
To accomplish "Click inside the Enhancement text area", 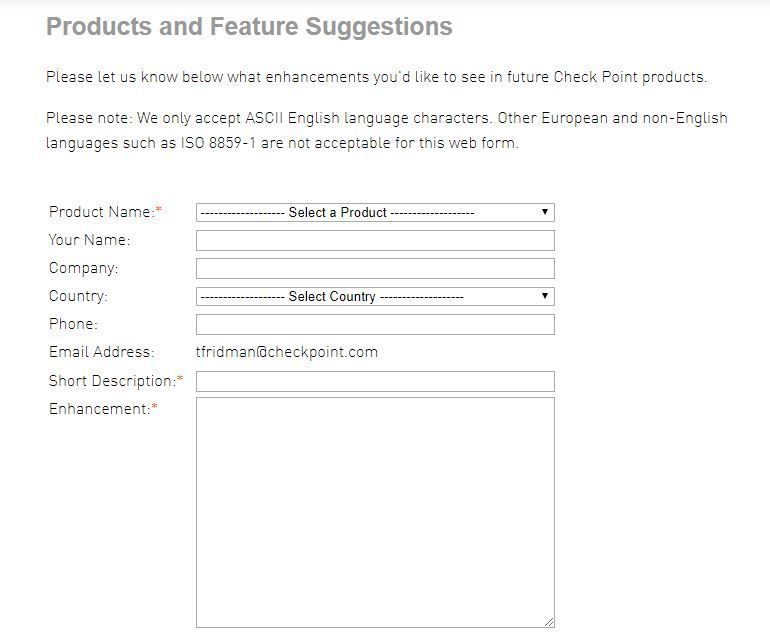I will [x=375, y=512].
